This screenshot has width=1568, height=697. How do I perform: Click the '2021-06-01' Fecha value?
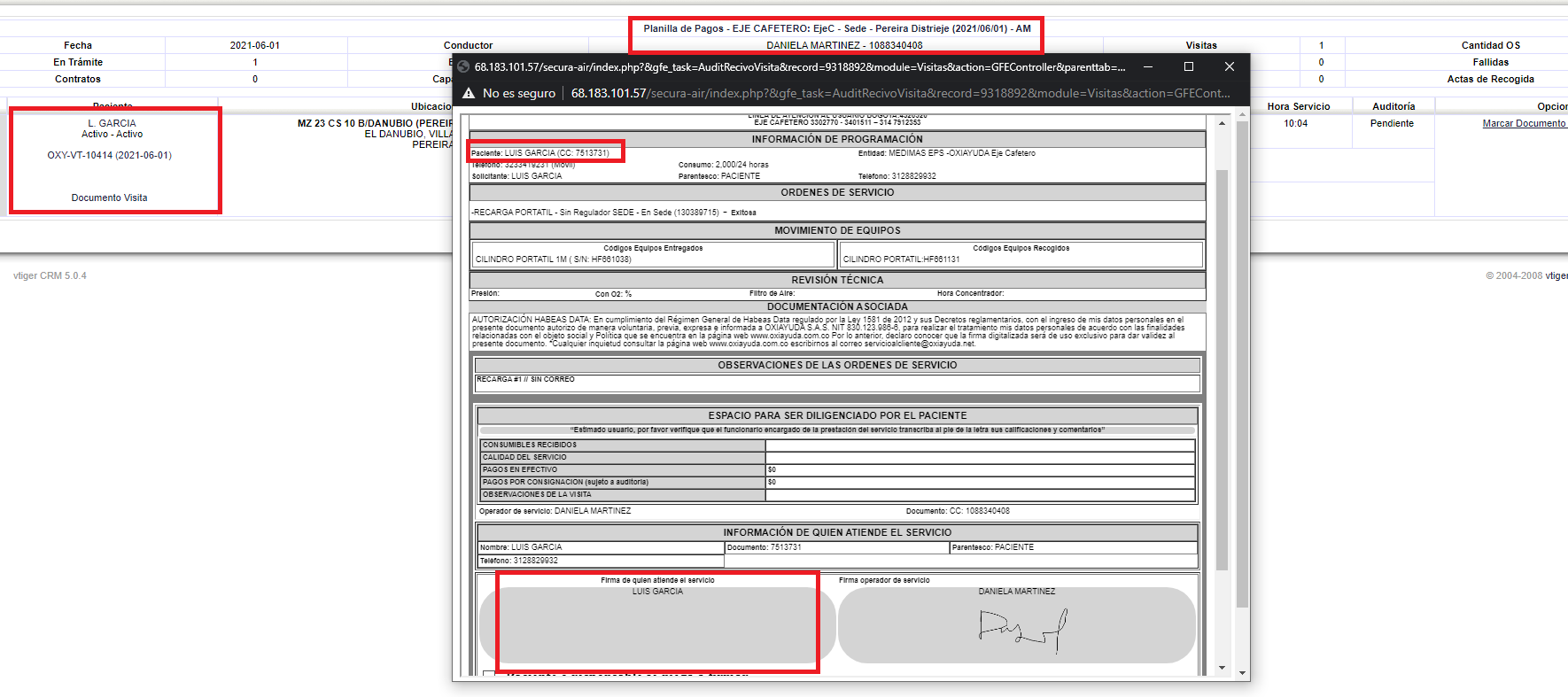(x=255, y=45)
